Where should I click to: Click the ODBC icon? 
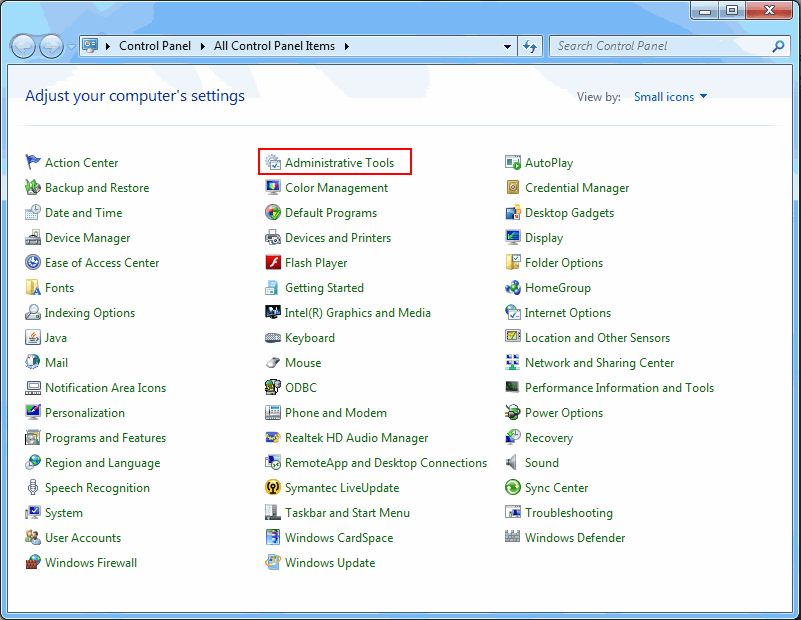pos(273,388)
